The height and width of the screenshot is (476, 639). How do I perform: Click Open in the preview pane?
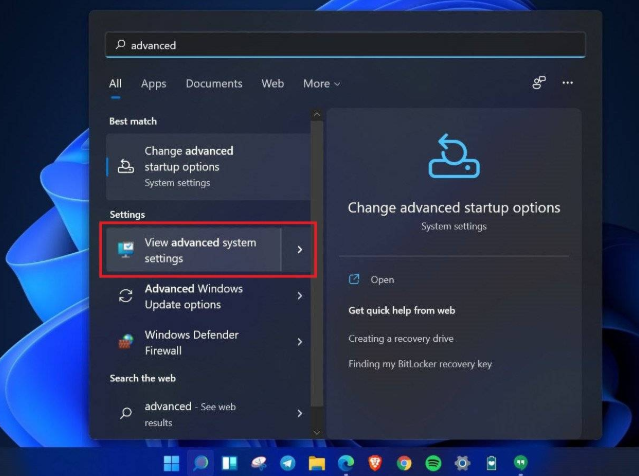tap(382, 280)
